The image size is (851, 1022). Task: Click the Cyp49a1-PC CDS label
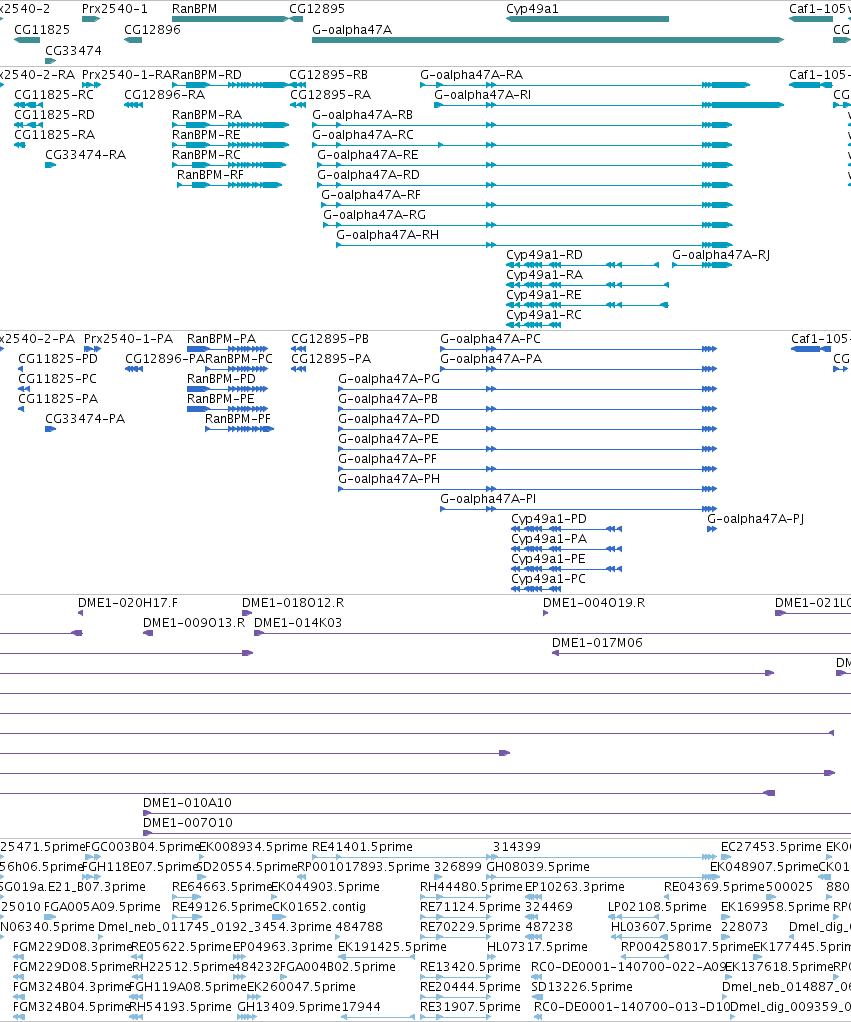[x=548, y=579]
